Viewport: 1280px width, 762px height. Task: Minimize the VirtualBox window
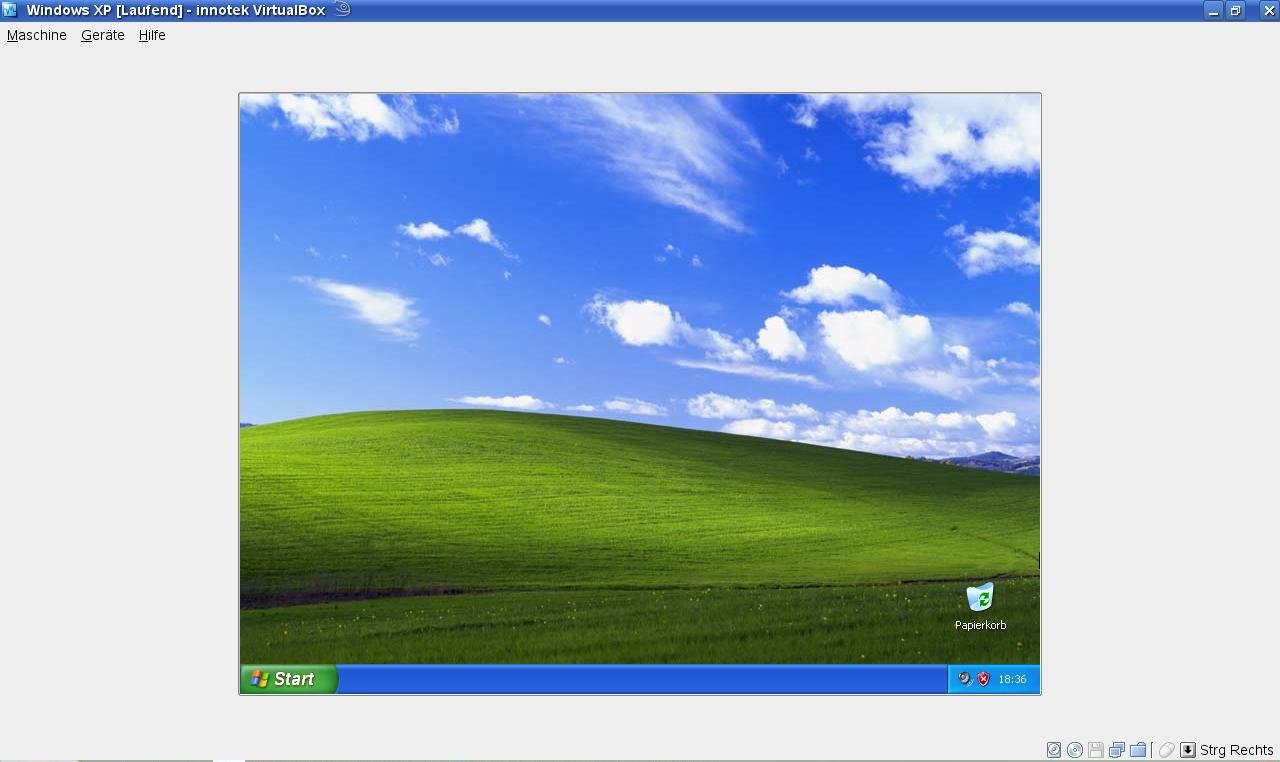(x=1213, y=10)
